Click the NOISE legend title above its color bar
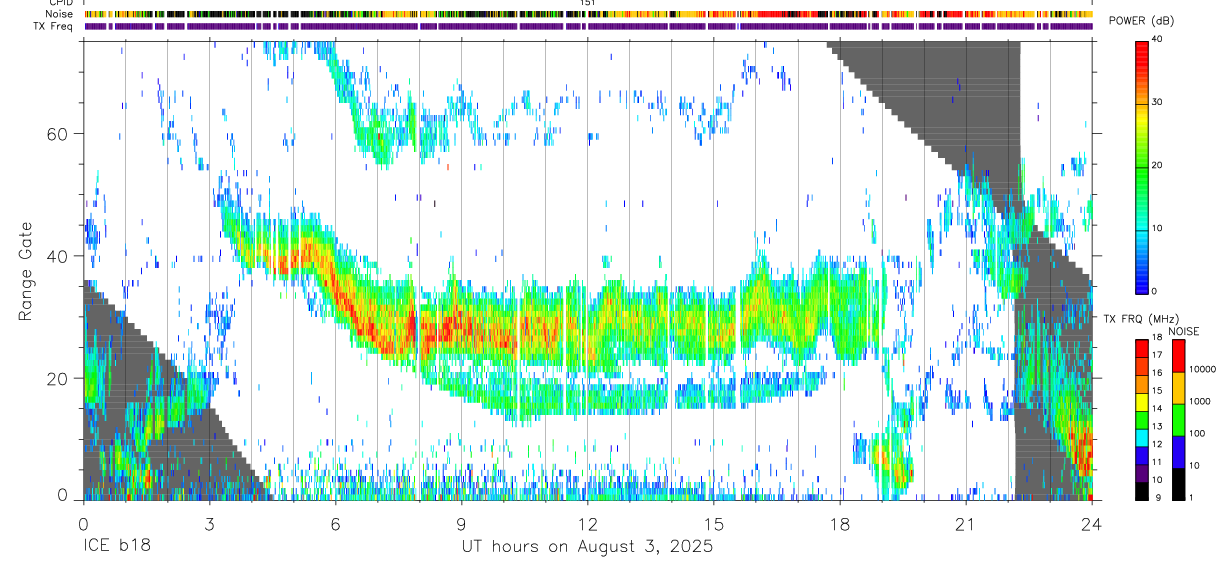Viewport: 1228px width, 567px height. 1184,331
